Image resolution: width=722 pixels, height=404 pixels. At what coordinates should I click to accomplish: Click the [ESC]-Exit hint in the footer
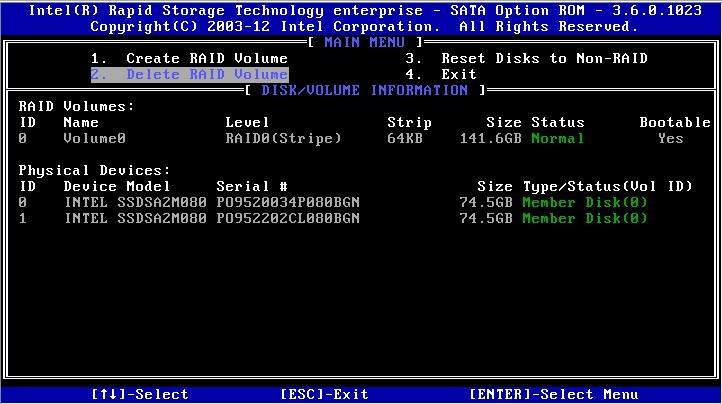[x=324, y=394]
